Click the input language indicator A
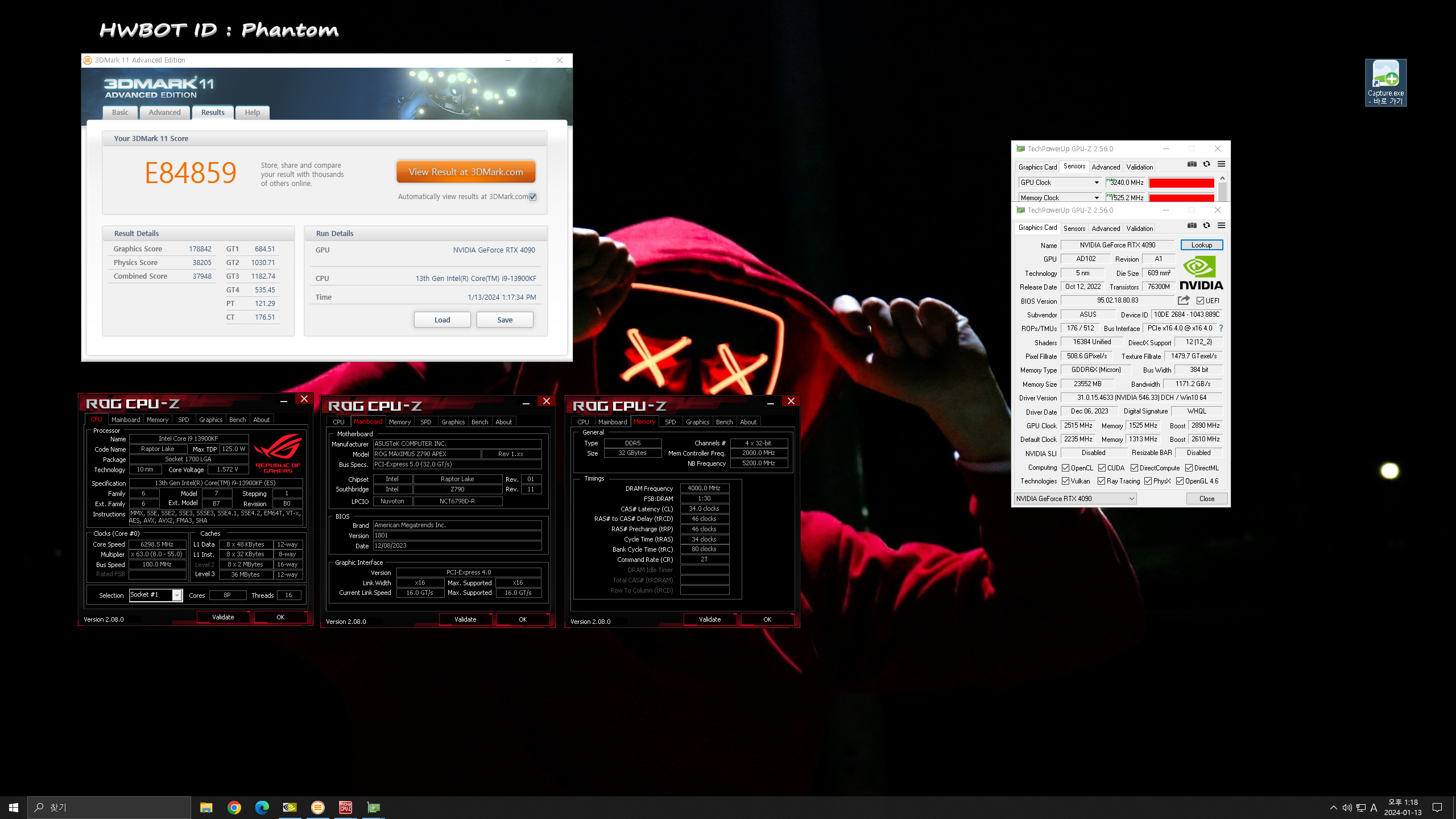1456x819 pixels. pos(1374,808)
